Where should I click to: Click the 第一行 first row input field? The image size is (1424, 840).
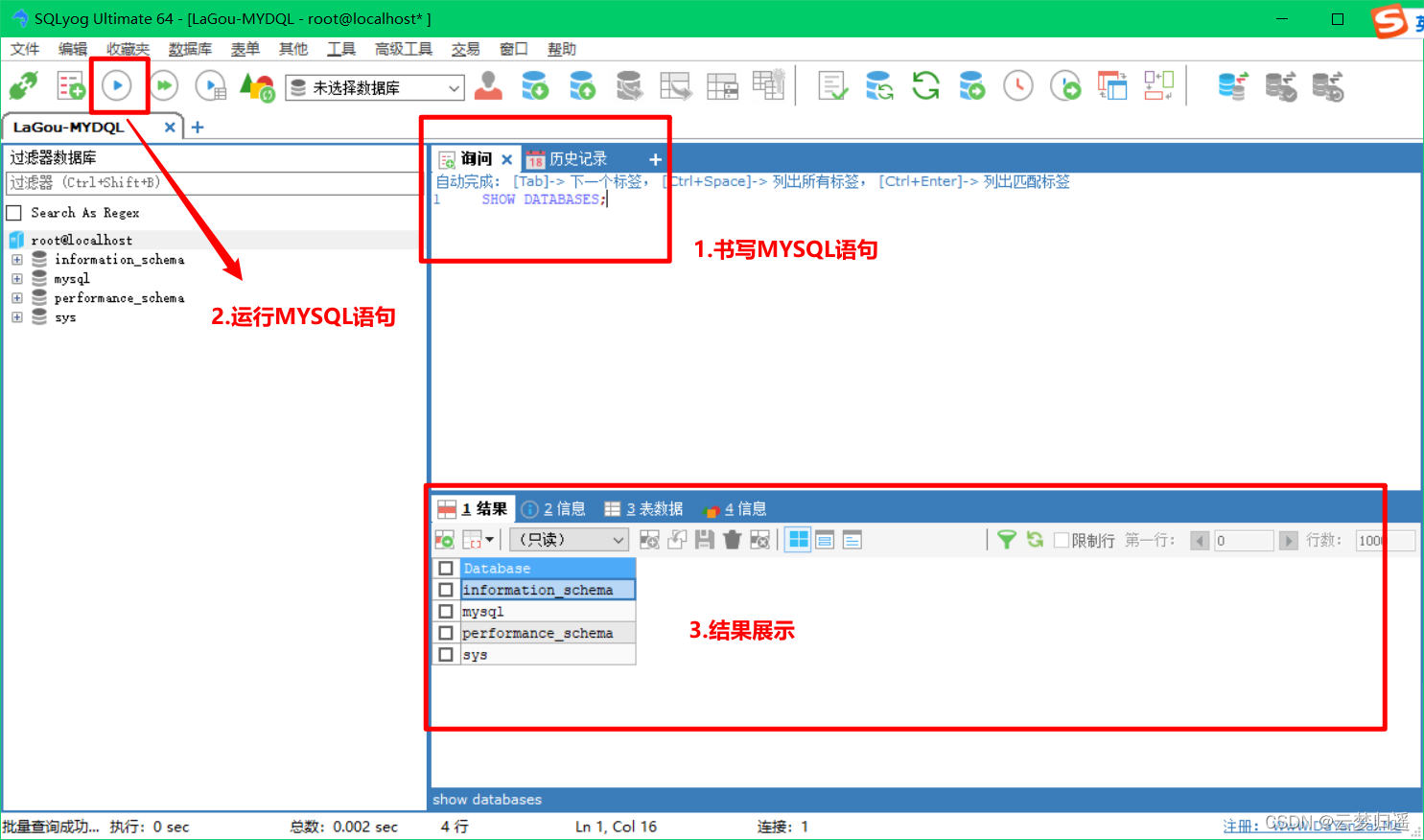[1244, 541]
